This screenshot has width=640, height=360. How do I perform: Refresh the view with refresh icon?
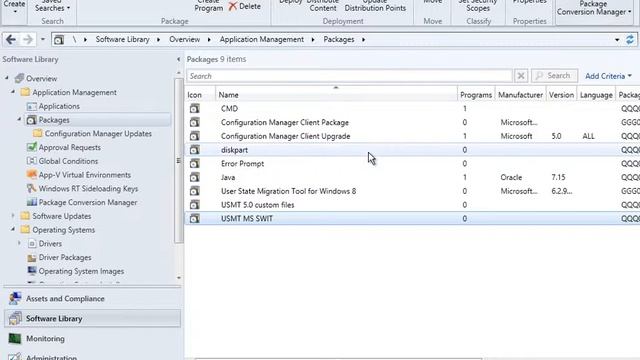click(x=630, y=40)
